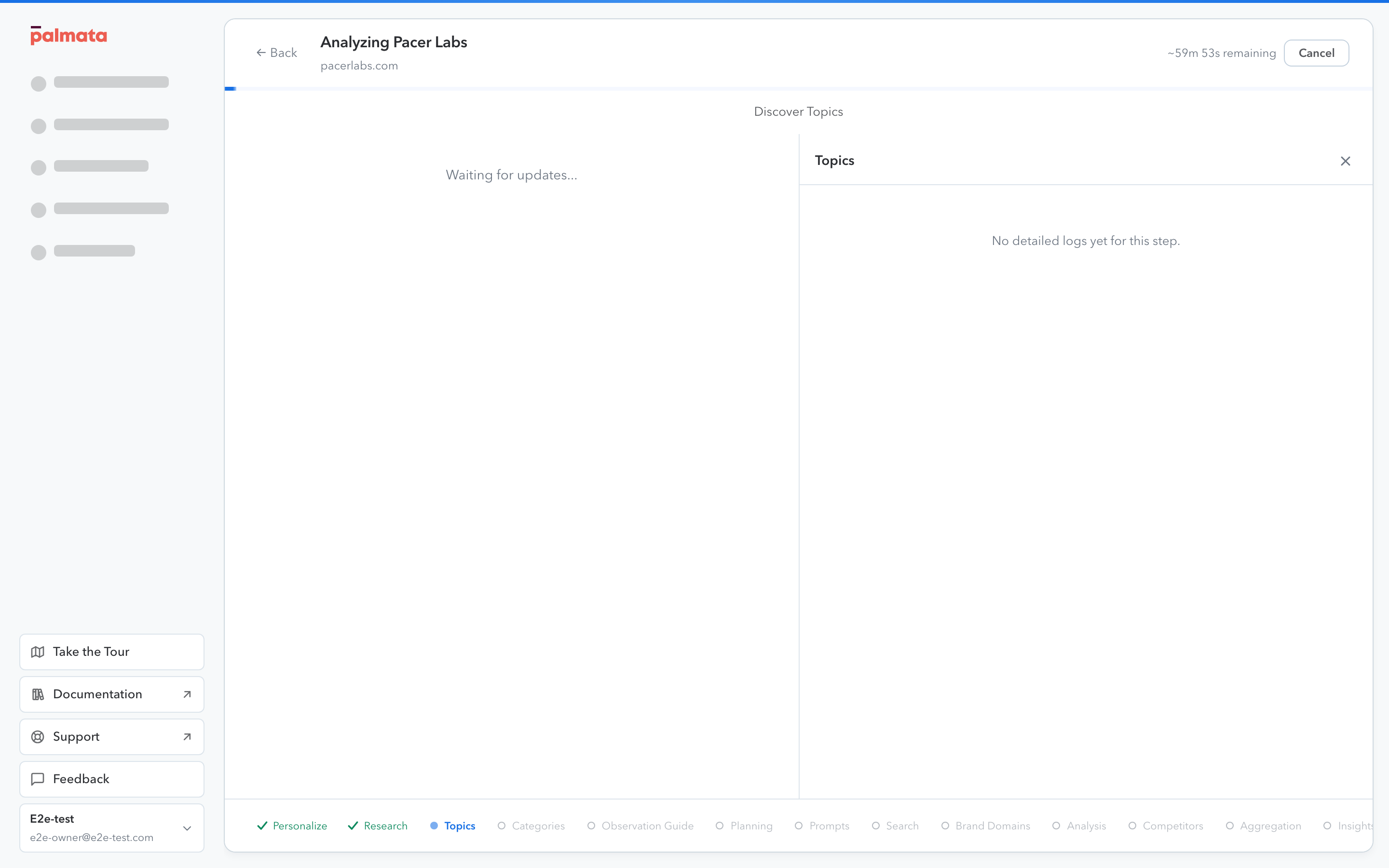Screen dimensions: 1389x868
Task: Click the circle marker next to Search
Action: click(x=876, y=826)
